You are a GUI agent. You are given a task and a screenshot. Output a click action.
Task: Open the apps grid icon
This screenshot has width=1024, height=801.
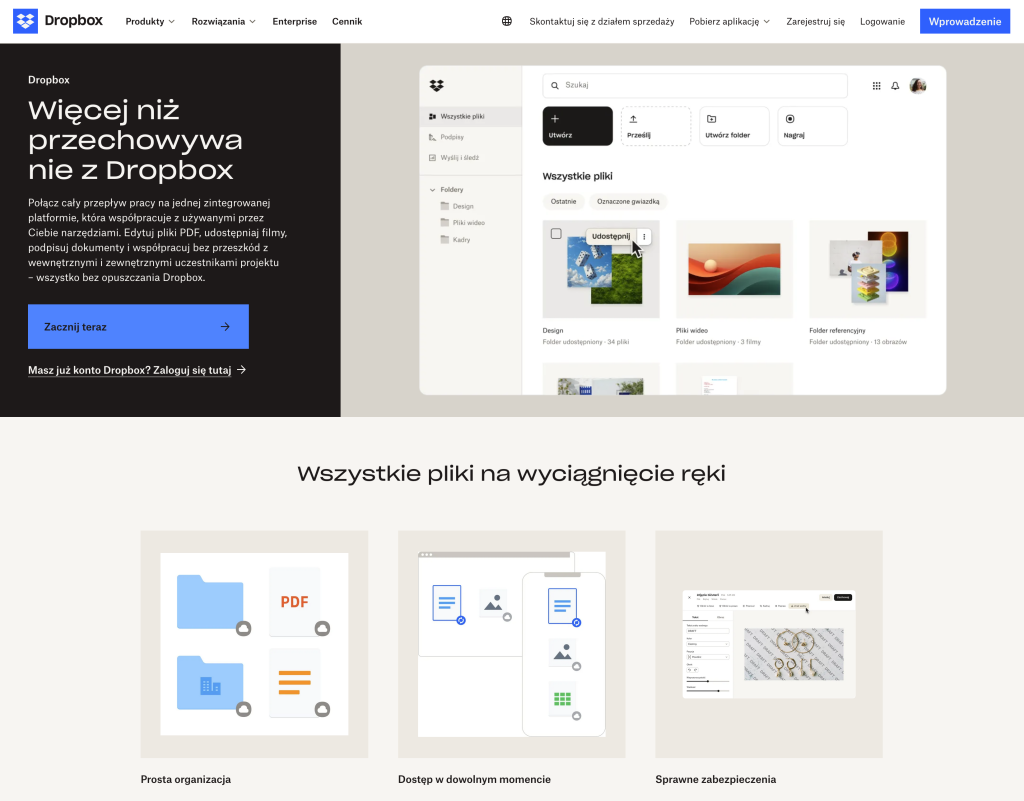click(876, 86)
